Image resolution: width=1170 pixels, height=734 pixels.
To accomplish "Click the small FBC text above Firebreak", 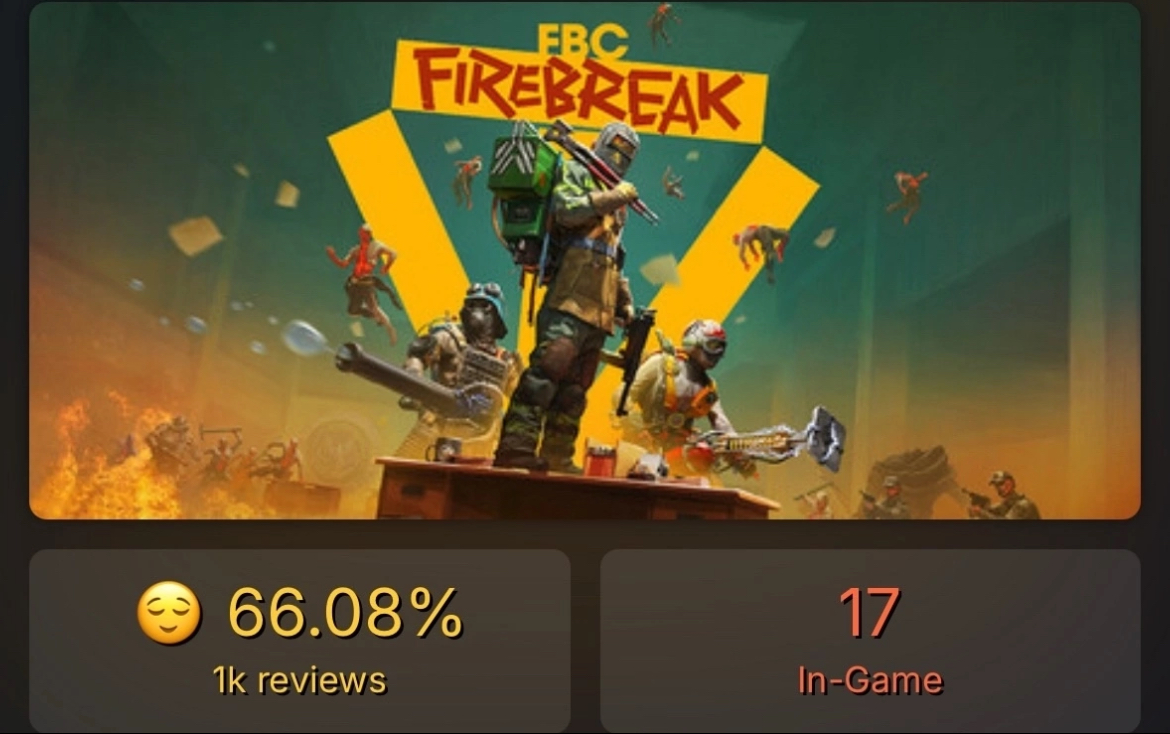I will tap(583, 42).
